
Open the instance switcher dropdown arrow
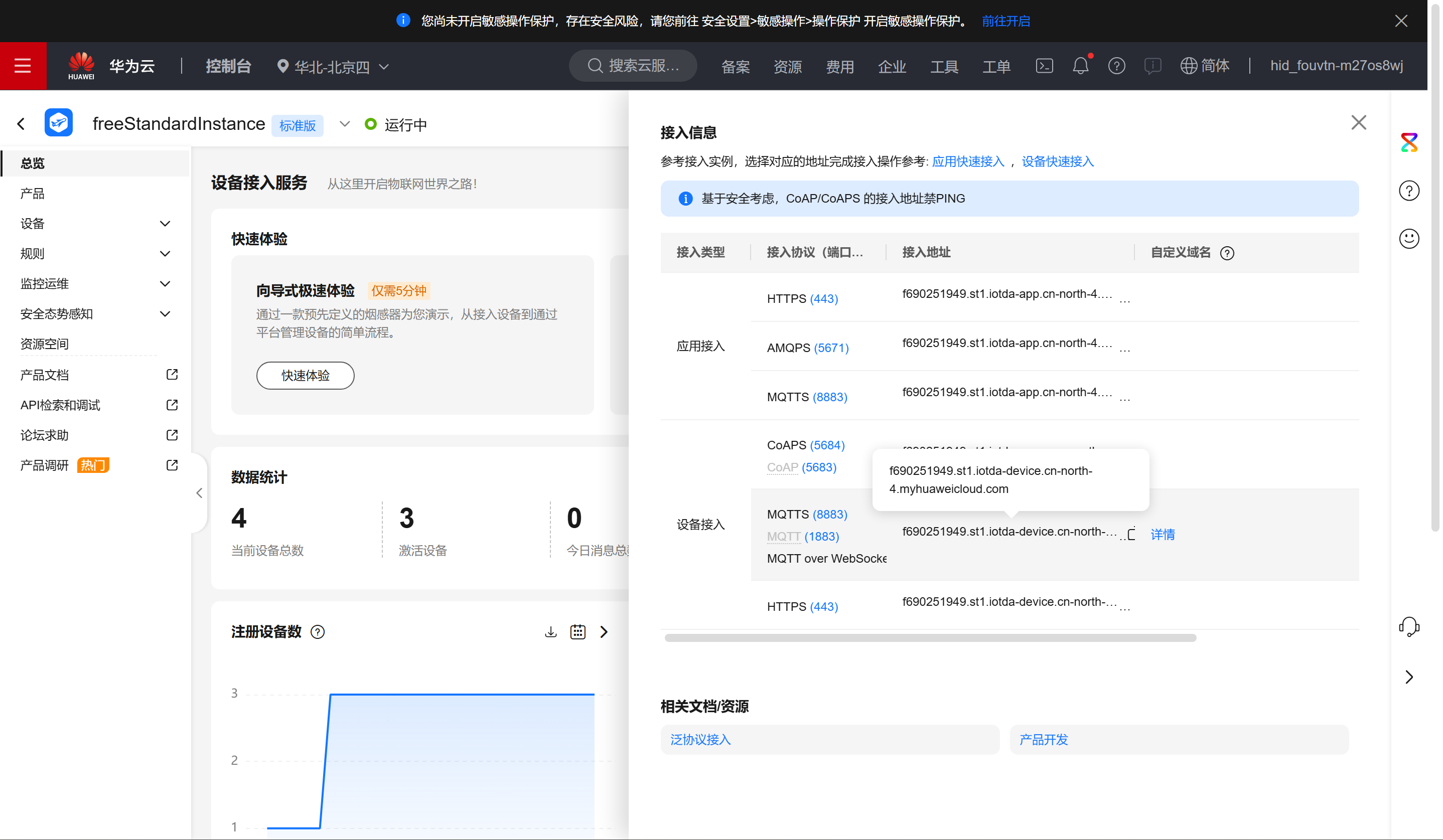[344, 124]
